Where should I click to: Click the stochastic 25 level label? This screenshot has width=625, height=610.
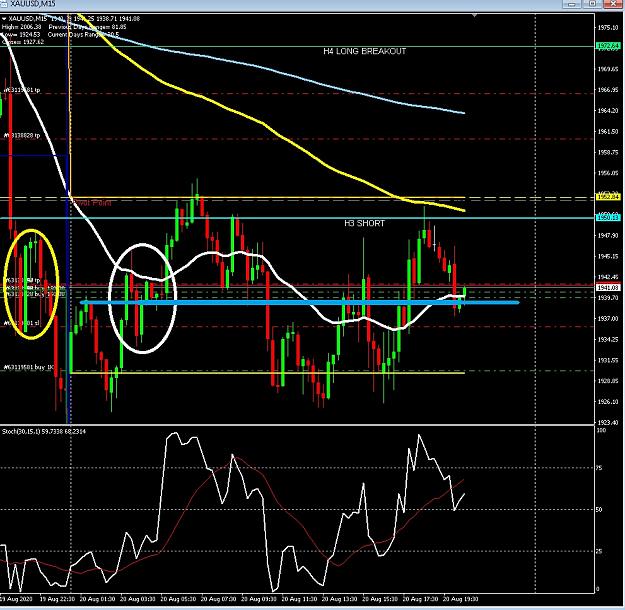[x=599, y=551]
